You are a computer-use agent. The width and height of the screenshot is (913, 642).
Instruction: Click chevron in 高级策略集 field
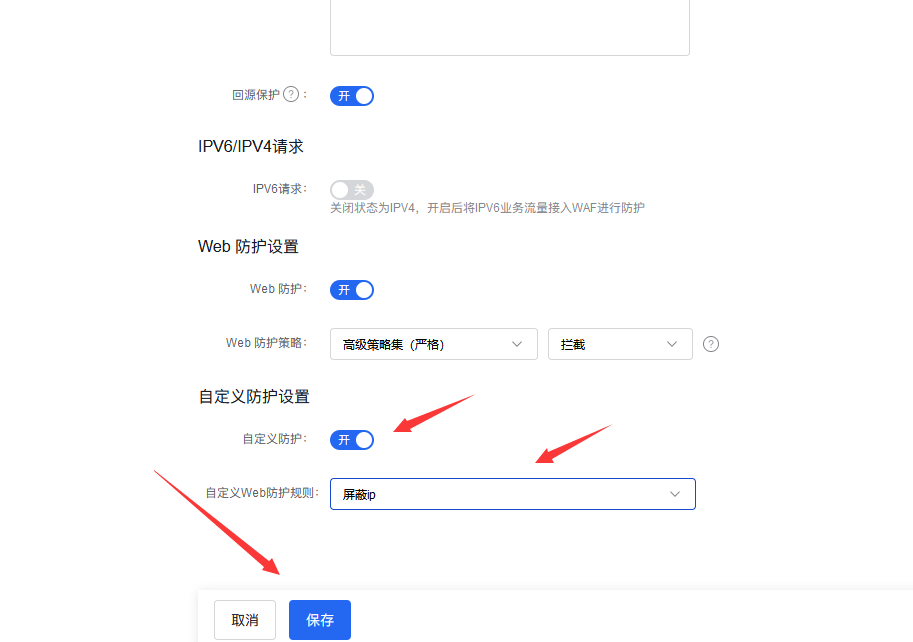pyautogui.click(x=516, y=344)
